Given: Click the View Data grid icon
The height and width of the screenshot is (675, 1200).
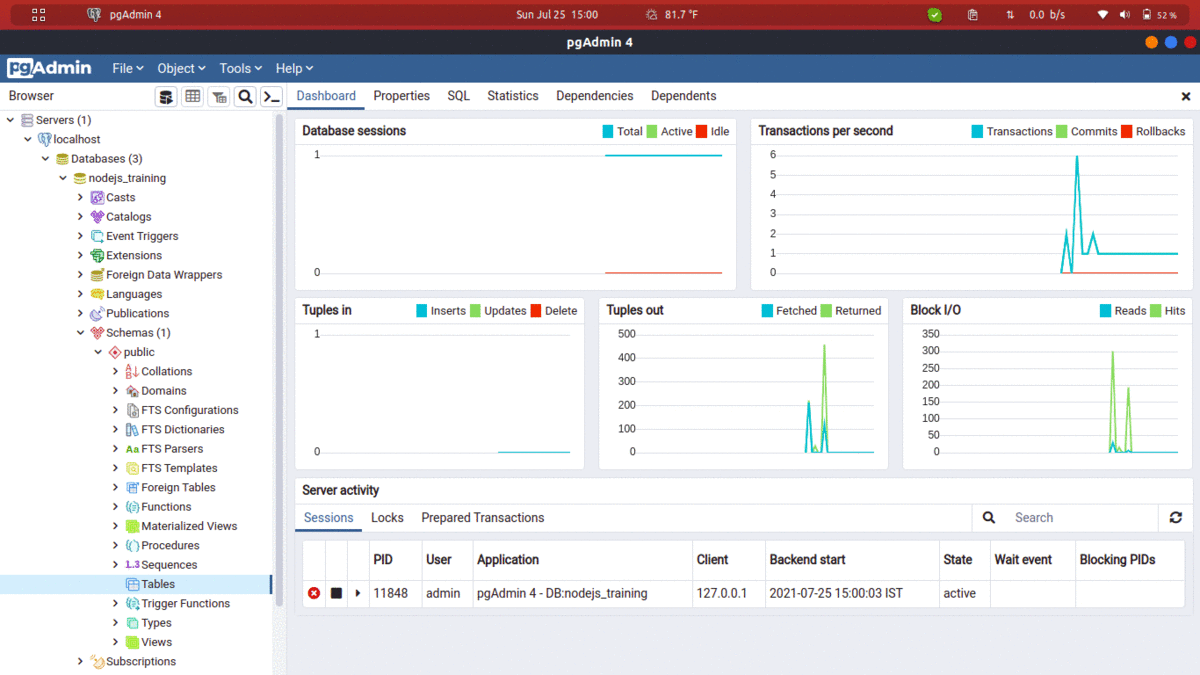Looking at the screenshot, I should pos(192,96).
